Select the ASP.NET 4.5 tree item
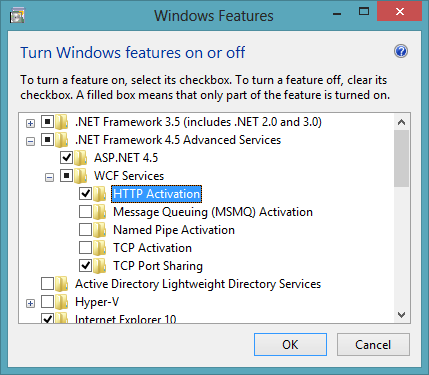This screenshot has width=429, height=375. [126, 158]
